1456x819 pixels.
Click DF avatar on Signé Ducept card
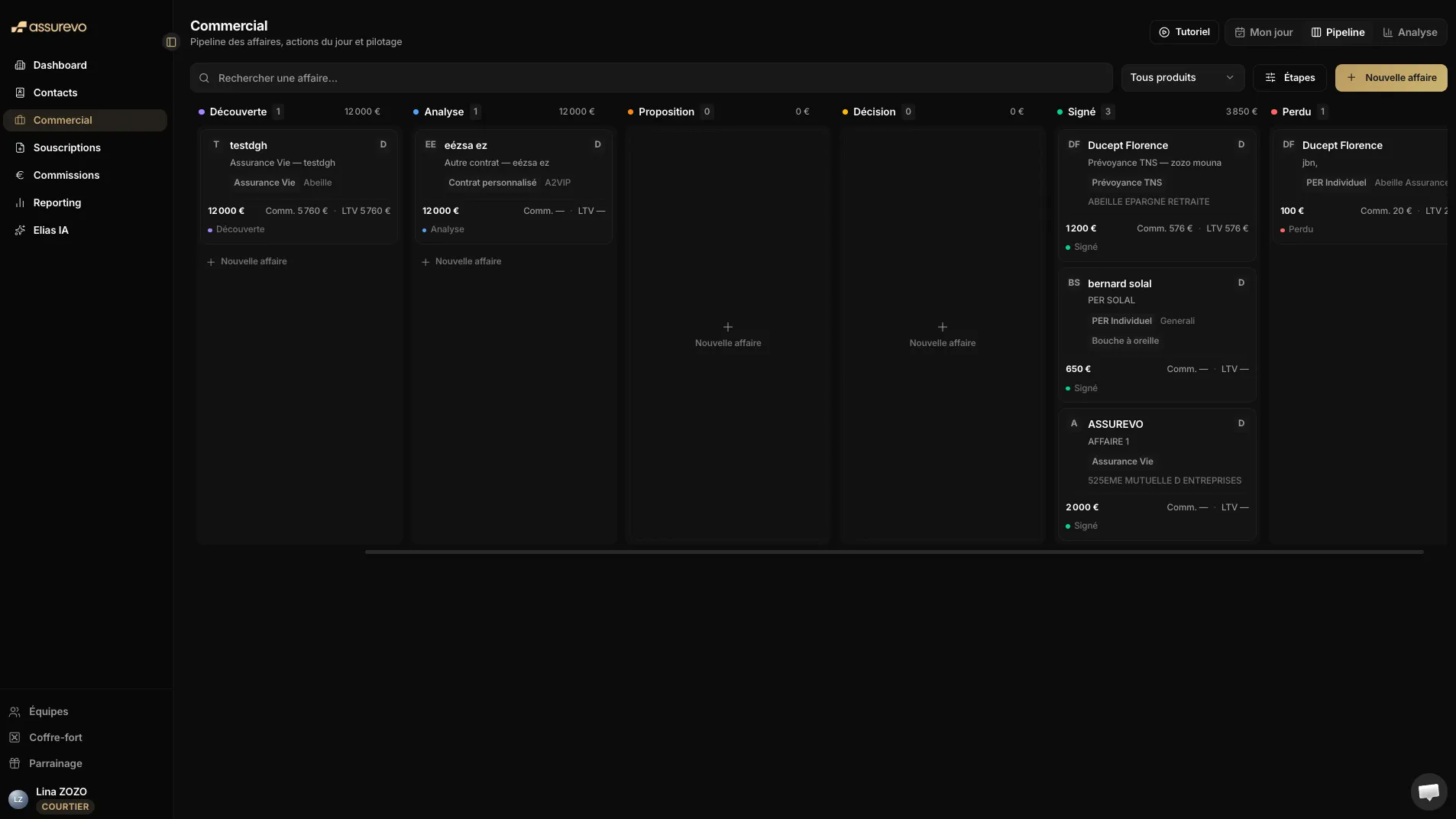coord(1074,144)
